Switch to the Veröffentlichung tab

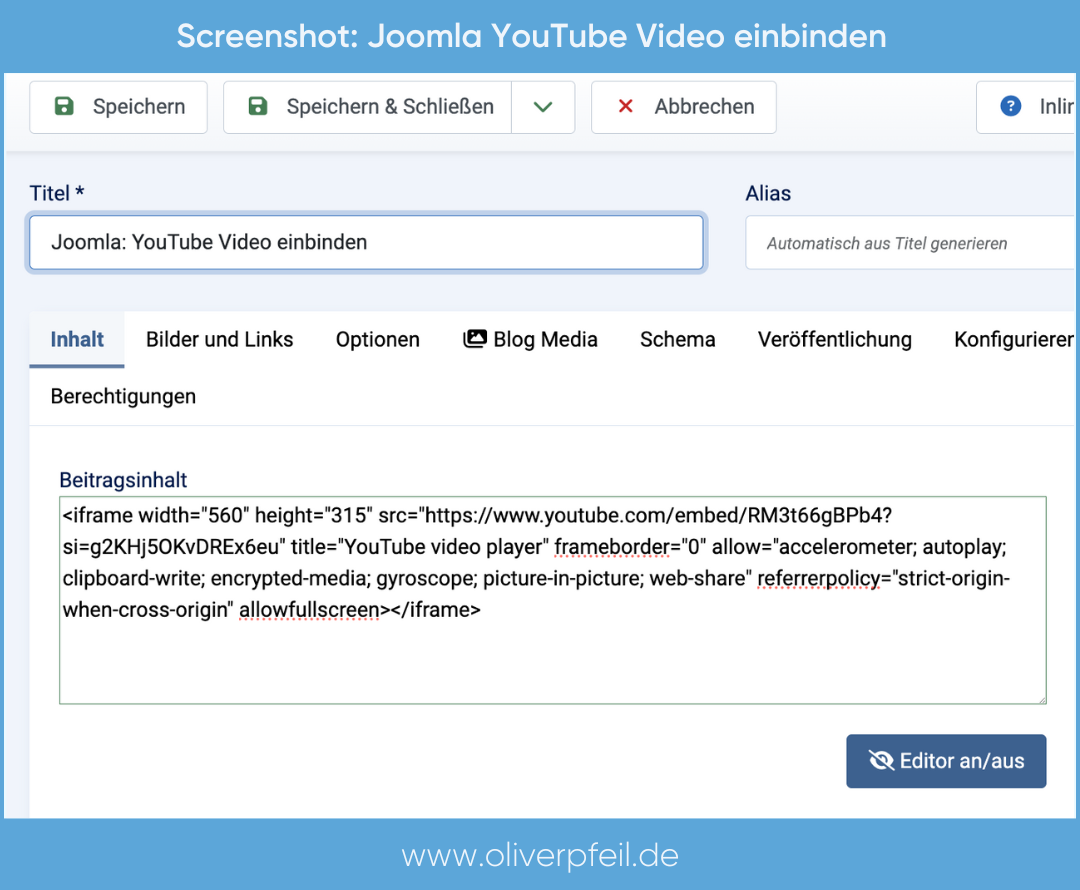pos(834,340)
